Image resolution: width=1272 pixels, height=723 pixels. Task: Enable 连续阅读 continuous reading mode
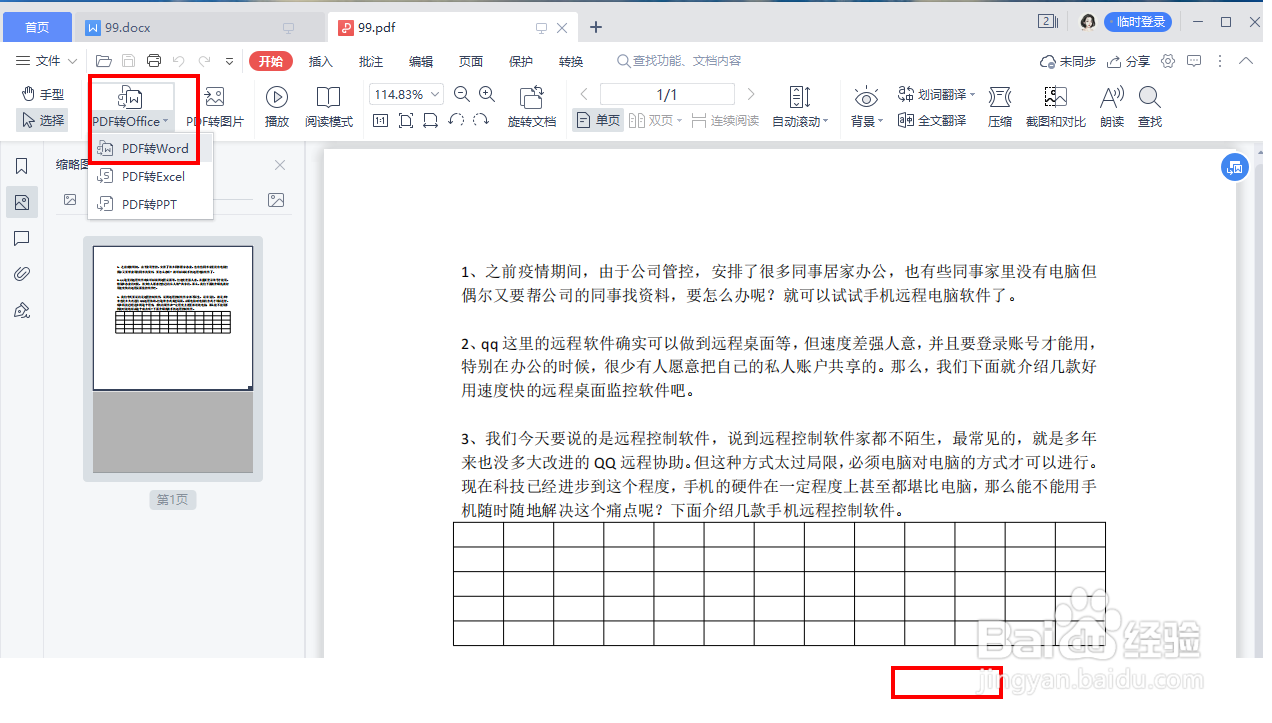pos(736,119)
